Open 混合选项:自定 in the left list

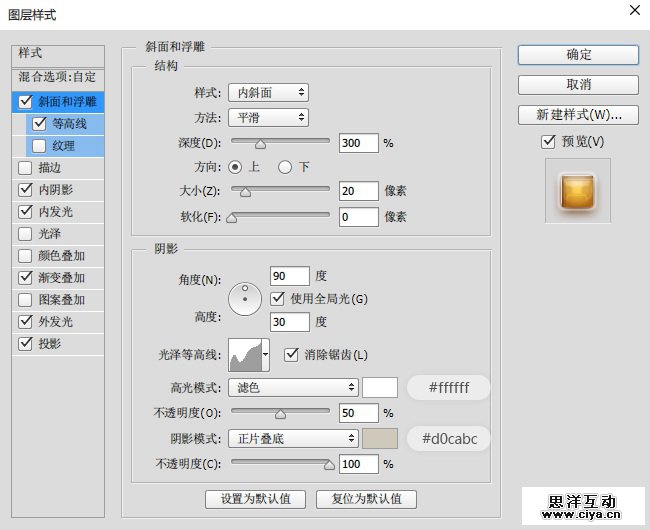tap(58, 77)
